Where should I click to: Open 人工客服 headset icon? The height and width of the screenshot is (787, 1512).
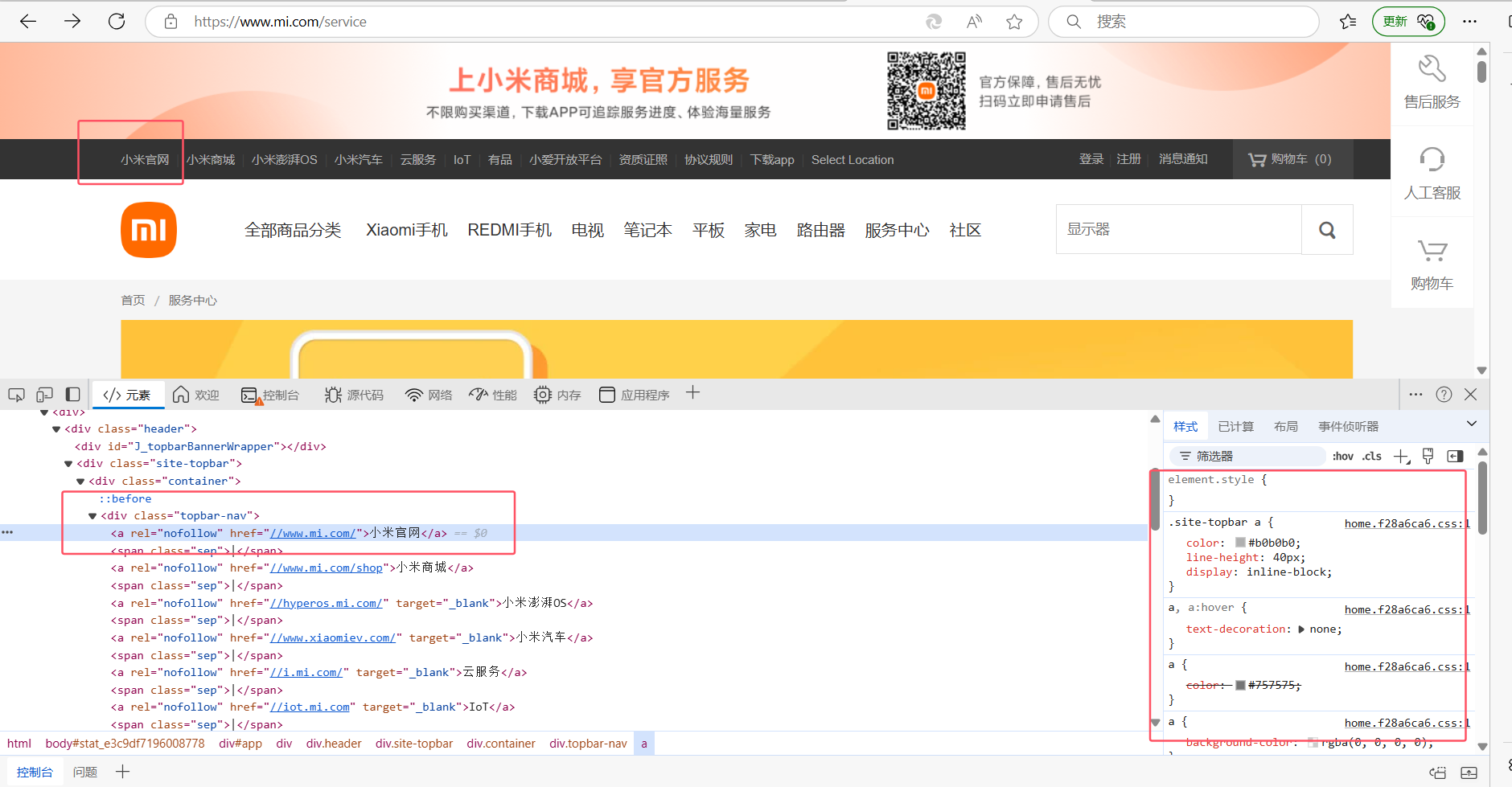1432,159
